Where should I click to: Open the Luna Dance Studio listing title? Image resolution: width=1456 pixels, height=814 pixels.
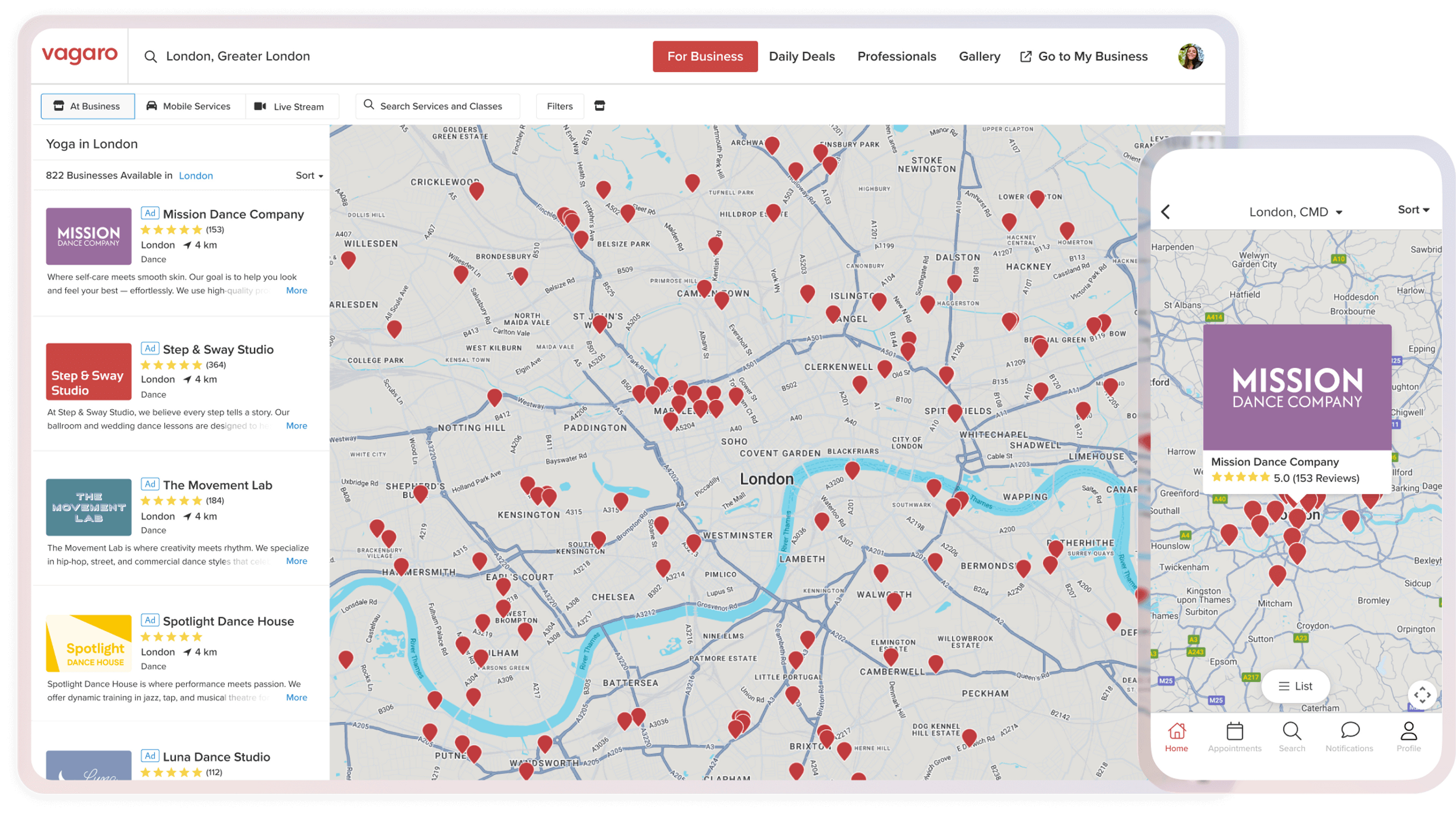pyautogui.click(x=217, y=757)
